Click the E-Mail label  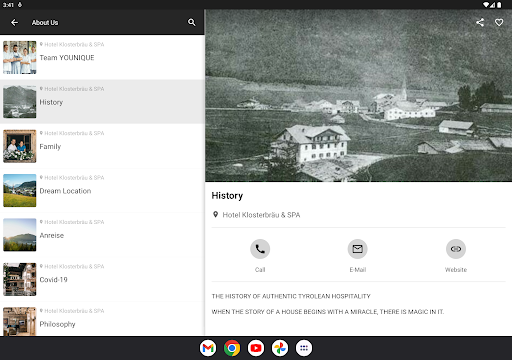358,270
